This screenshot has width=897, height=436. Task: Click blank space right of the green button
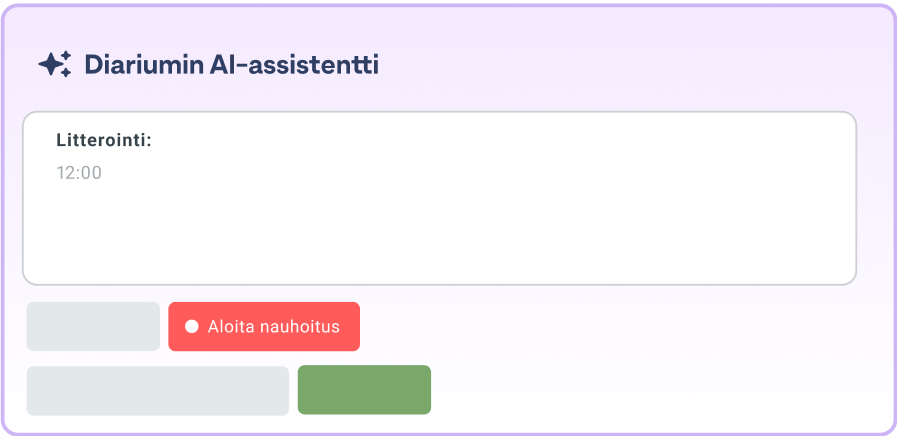pos(650,390)
